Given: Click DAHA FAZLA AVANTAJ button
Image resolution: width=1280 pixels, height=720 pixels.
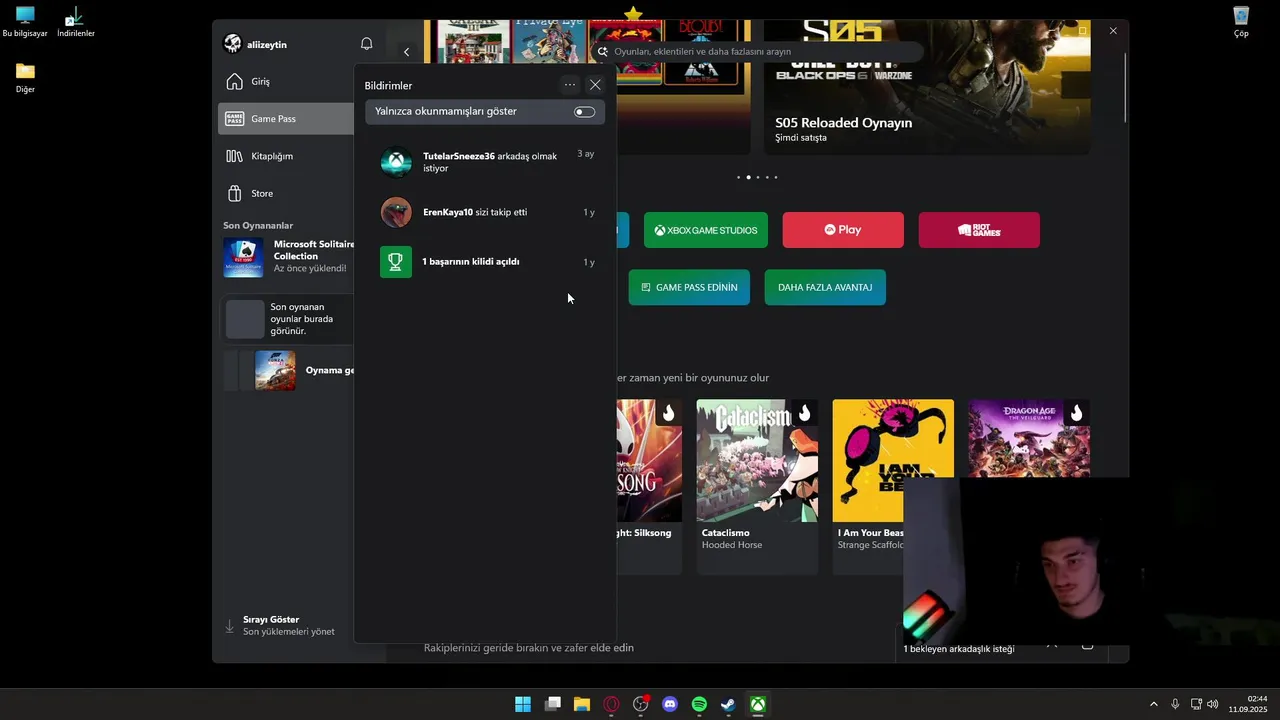Looking at the screenshot, I should (825, 287).
